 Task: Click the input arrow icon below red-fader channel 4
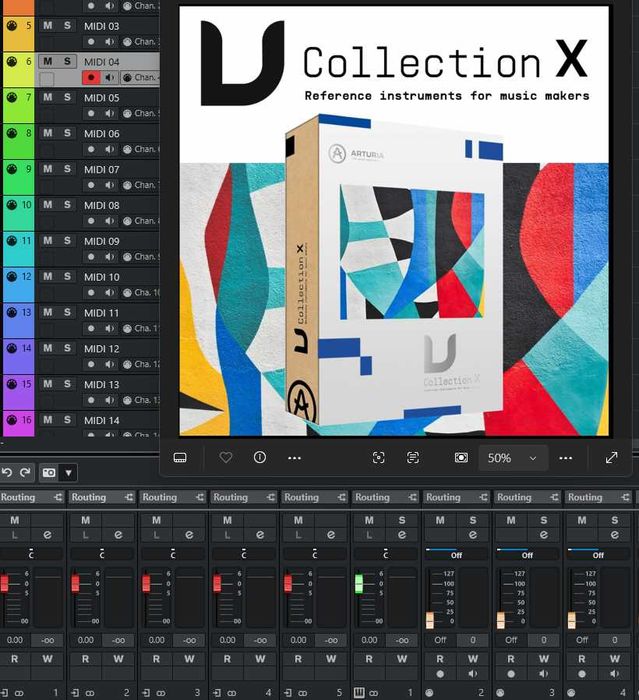pos(217,693)
